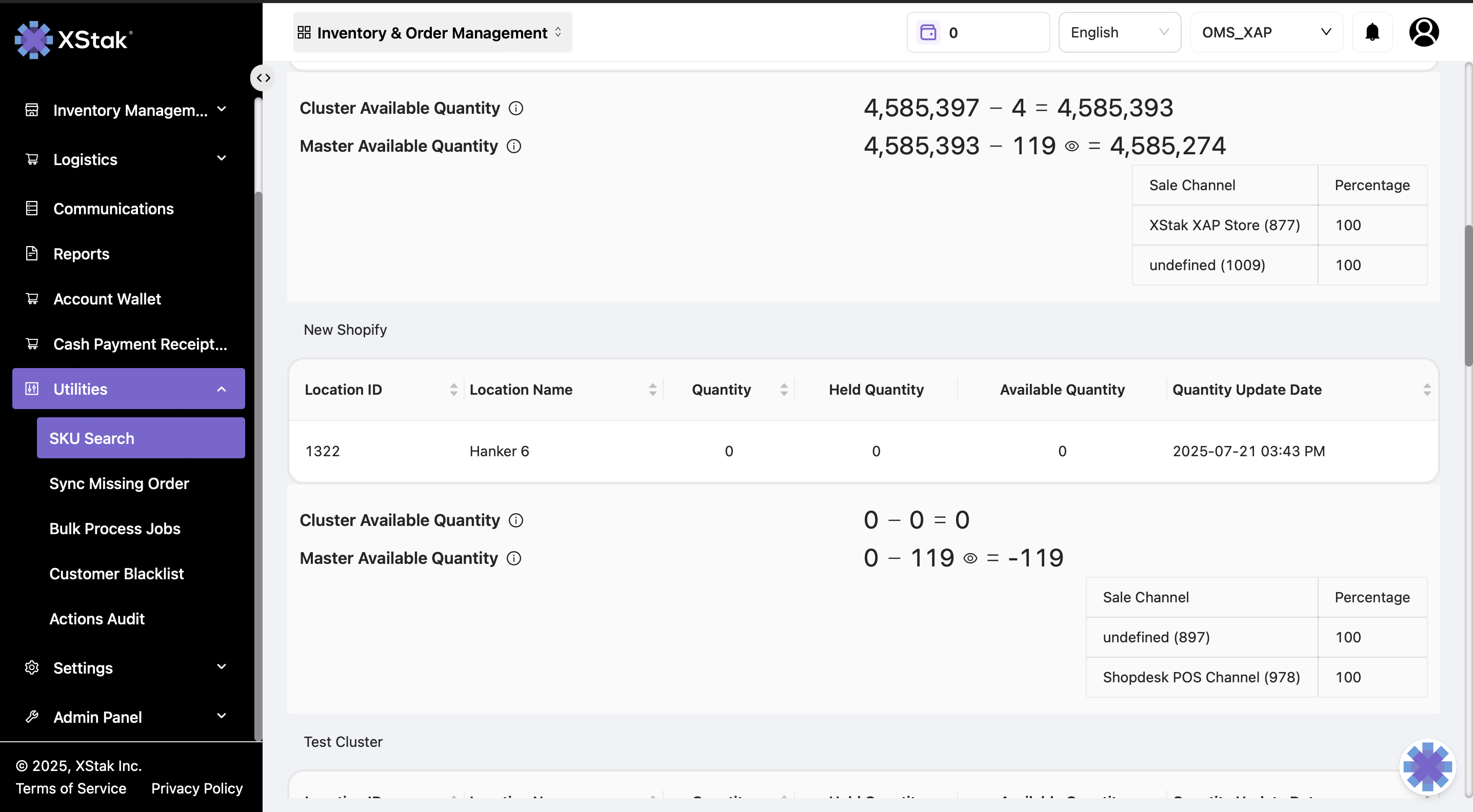The image size is (1473, 812).
Task: Open the floating XStak chat widget
Action: [1427, 767]
